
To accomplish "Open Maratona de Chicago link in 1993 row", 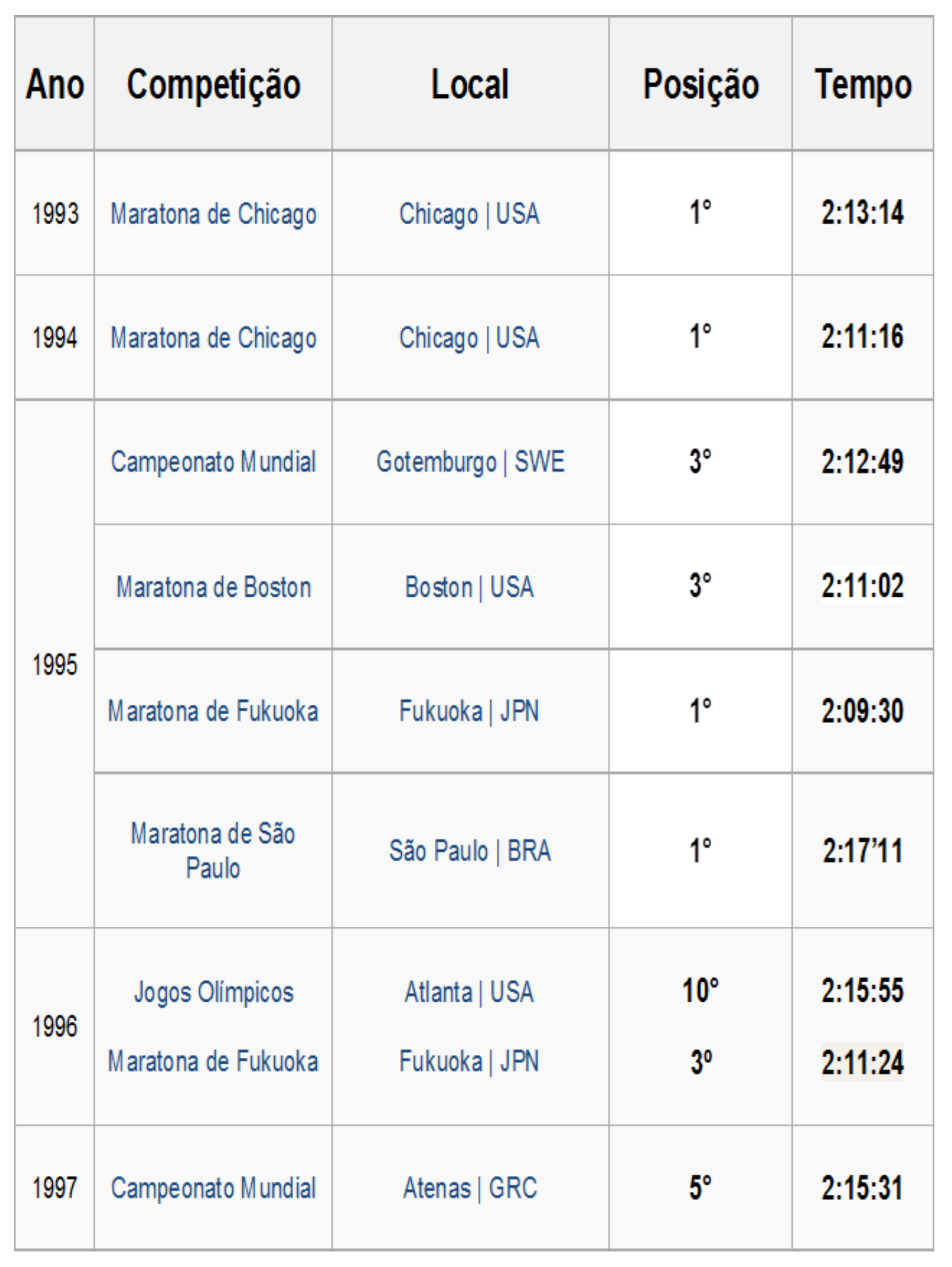I will point(213,214).
